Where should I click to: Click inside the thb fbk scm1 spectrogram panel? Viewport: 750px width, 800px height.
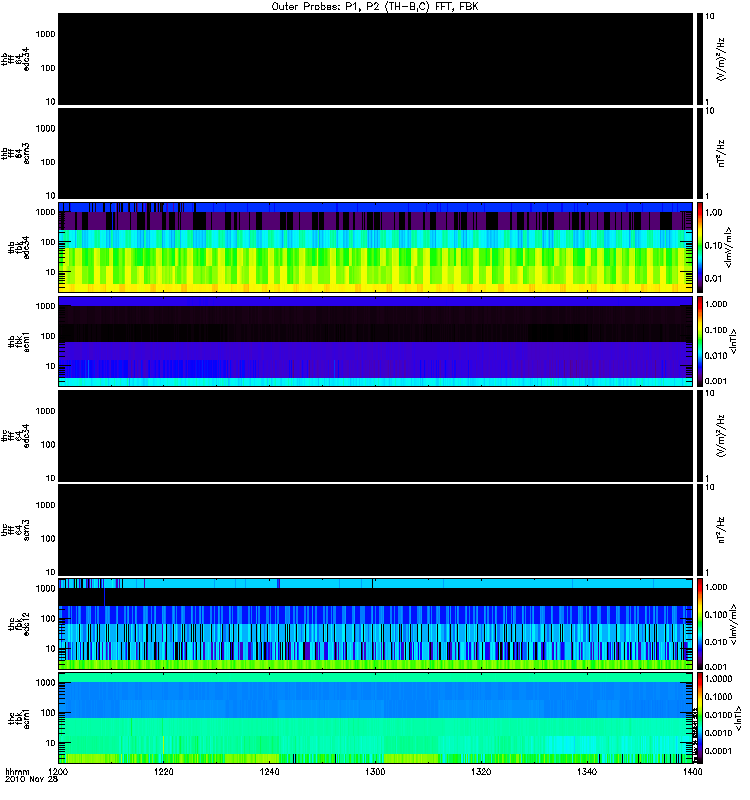point(375,341)
